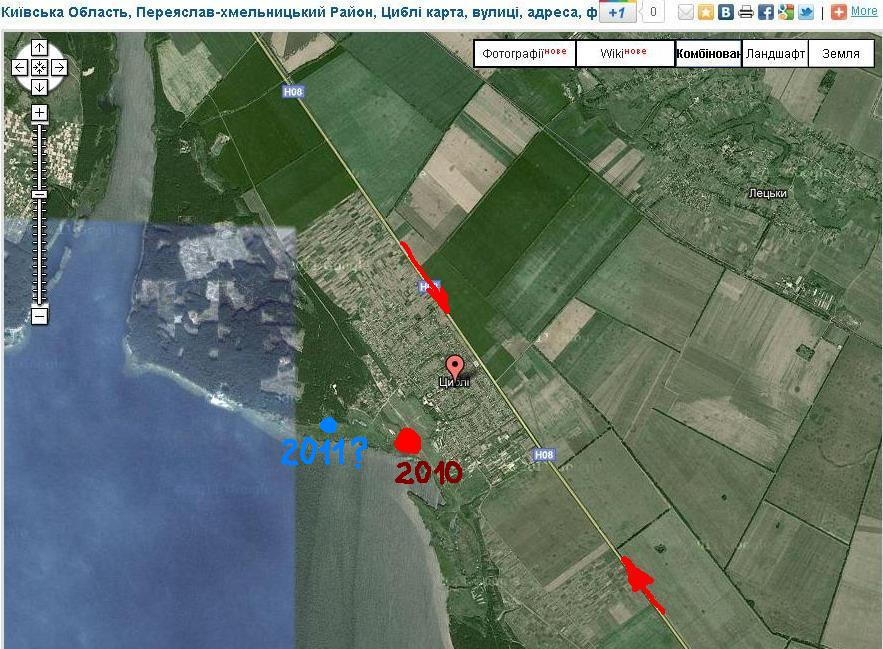Reset map position with center pan button
883x649 pixels.
pyautogui.click(x=39, y=68)
